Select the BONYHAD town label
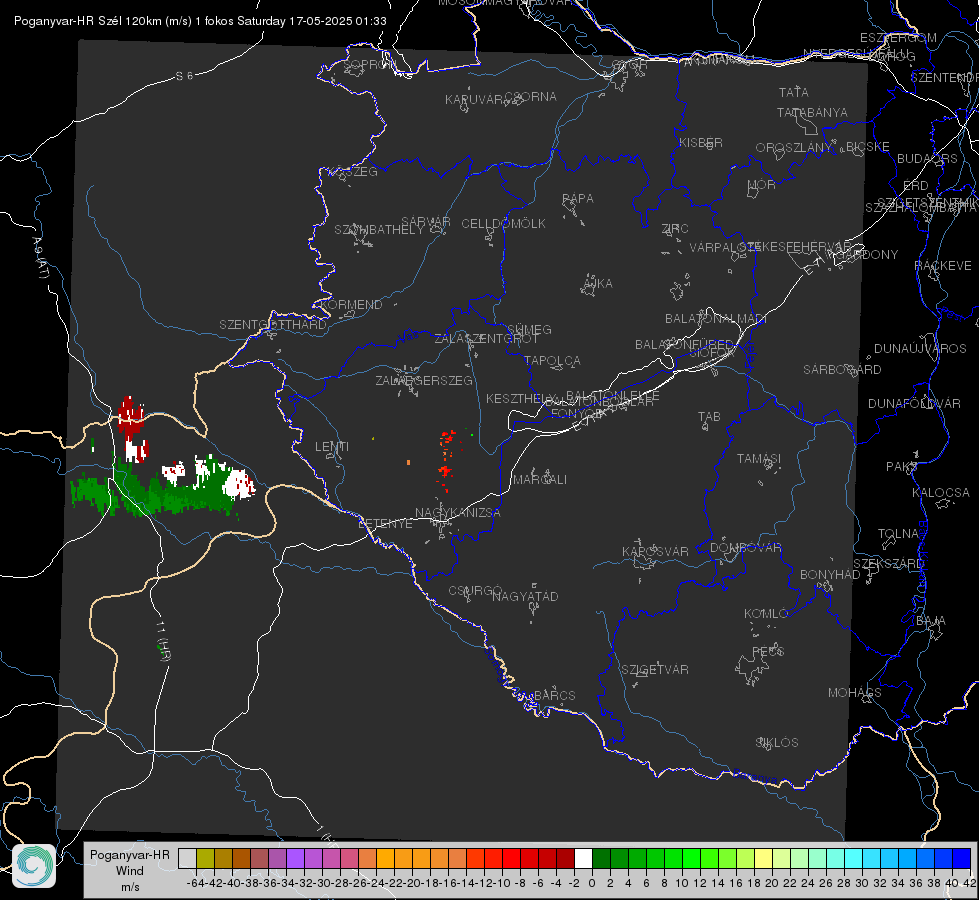979x900 pixels. [830, 575]
